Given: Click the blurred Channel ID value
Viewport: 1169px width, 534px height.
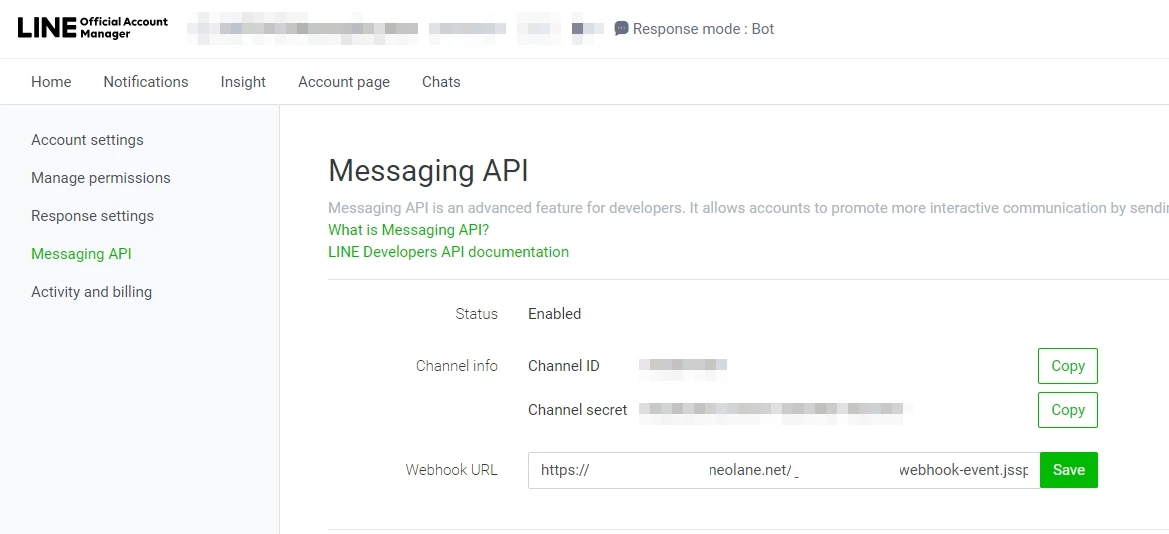Looking at the screenshot, I should (x=683, y=365).
